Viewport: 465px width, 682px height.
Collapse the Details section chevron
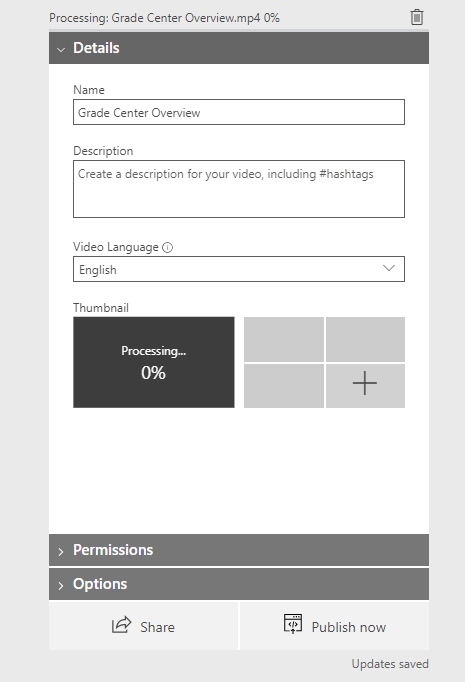[61, 50]
